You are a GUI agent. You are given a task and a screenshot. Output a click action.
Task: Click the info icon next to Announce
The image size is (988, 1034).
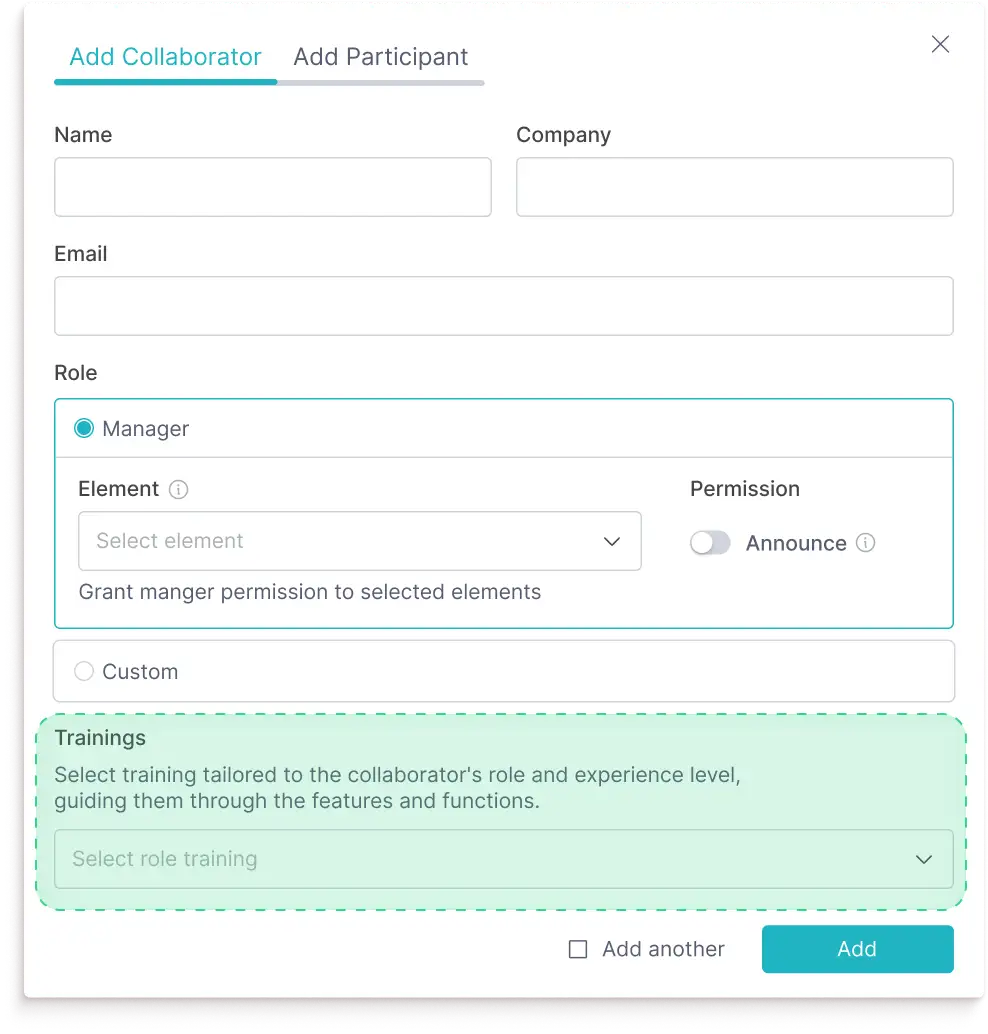(x=865, y=543)
